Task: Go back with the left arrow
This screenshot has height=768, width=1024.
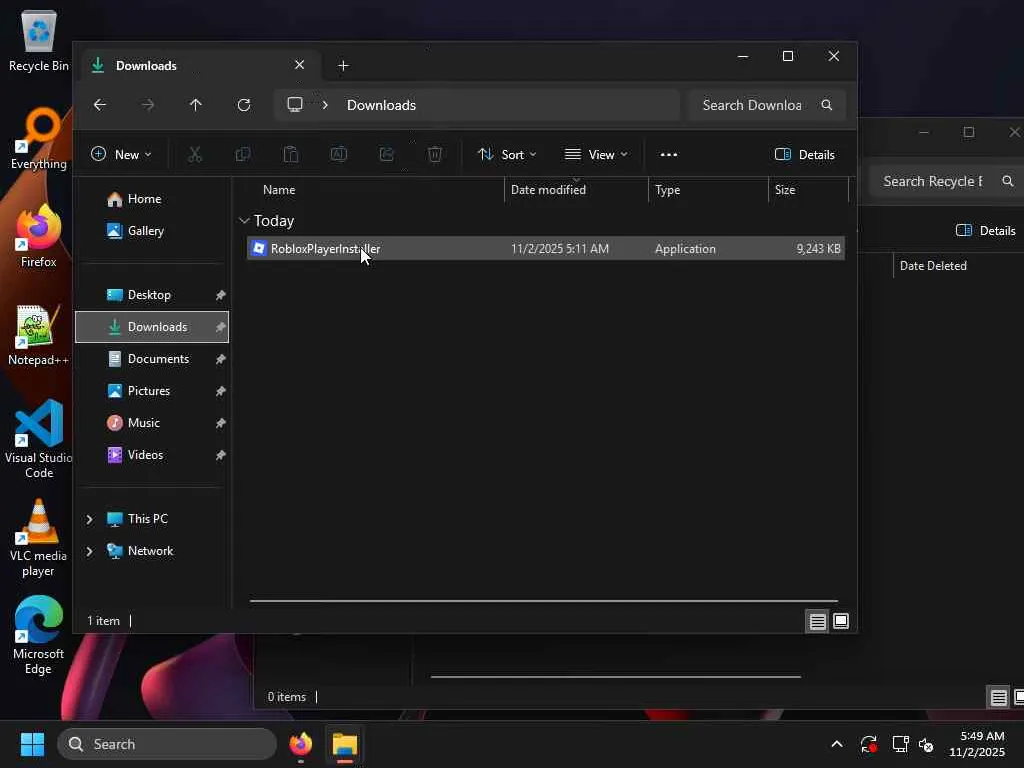Action: click(x=100, y=105)
